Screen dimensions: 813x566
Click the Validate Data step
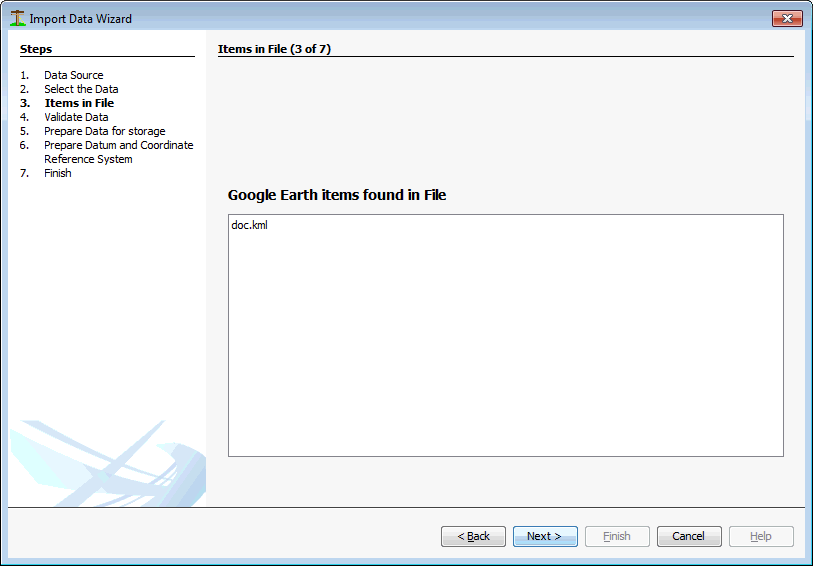[76, 117]
